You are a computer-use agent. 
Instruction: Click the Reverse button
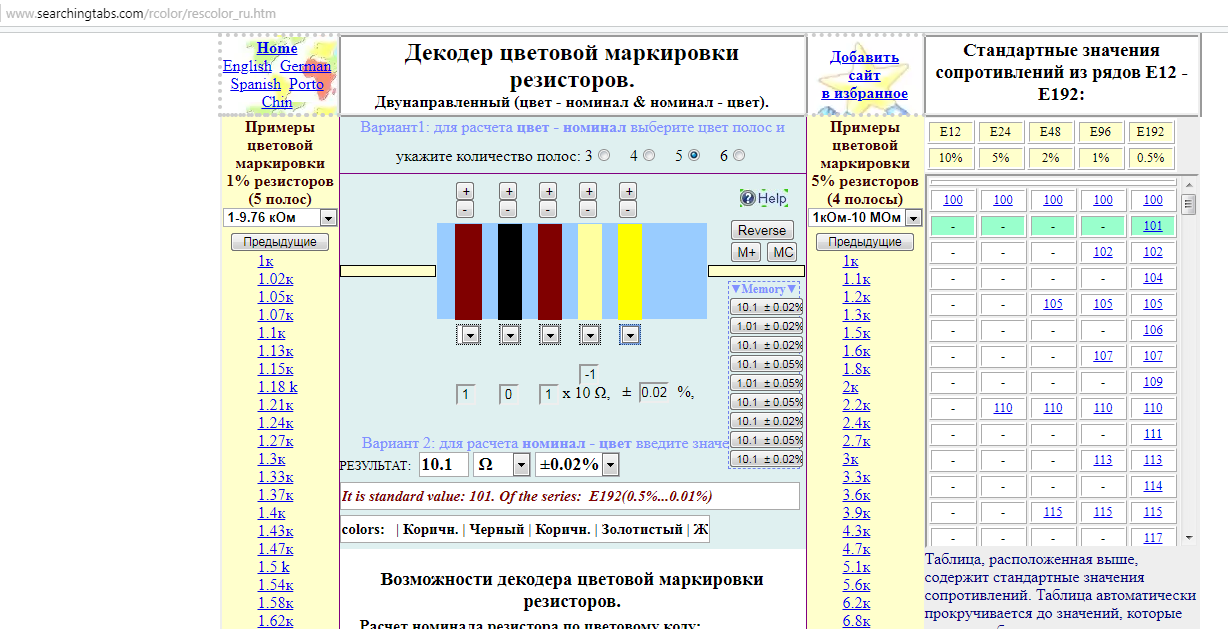pyautogui.click(x=762, y=230)
